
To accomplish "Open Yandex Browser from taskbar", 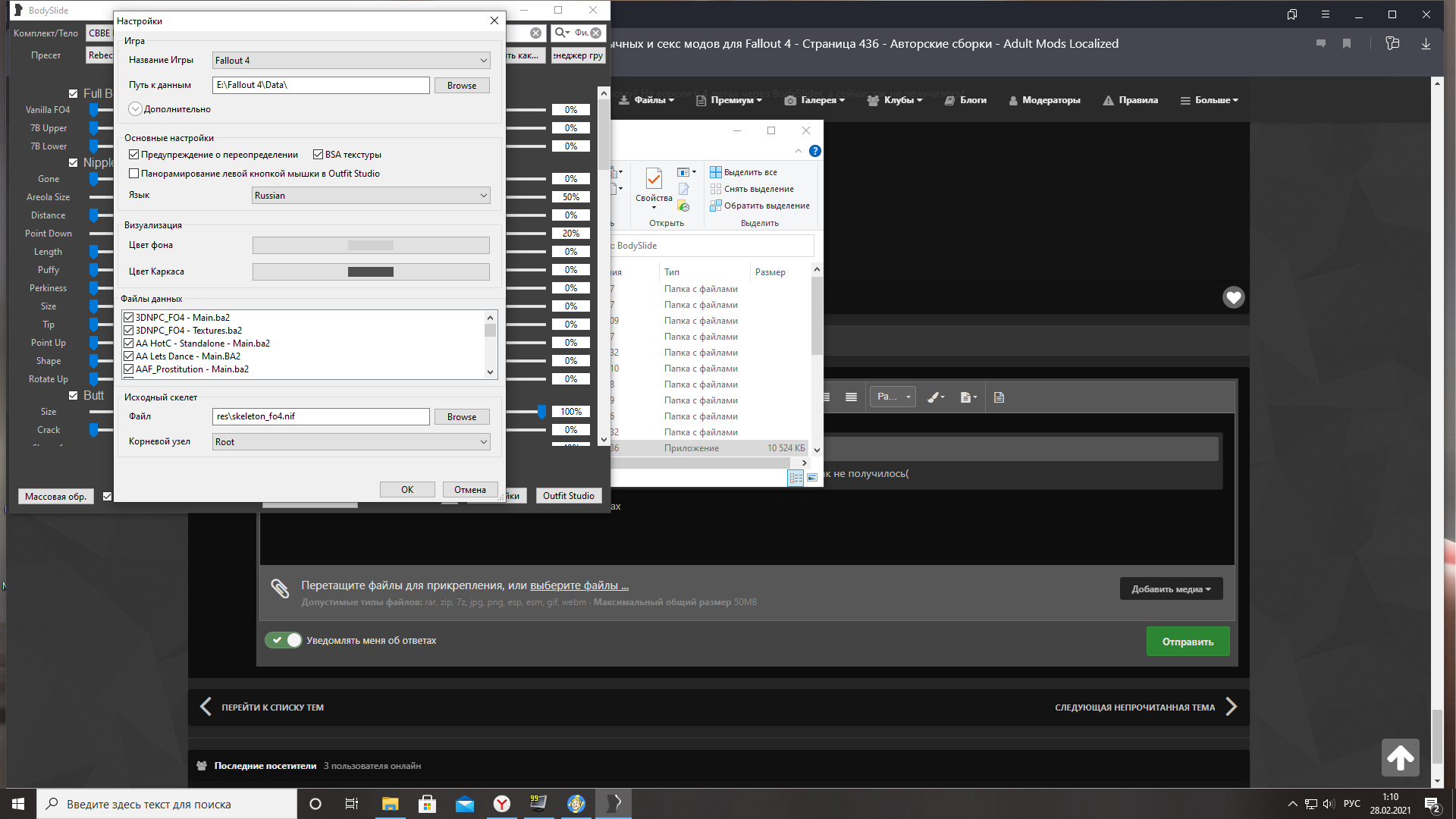I will [x=501, y=804].
